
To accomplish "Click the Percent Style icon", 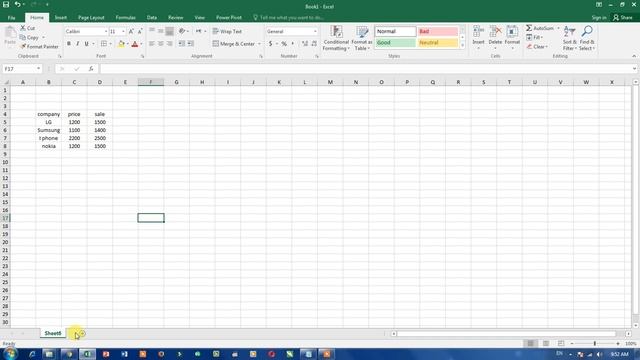I will (x=284, y=44).
